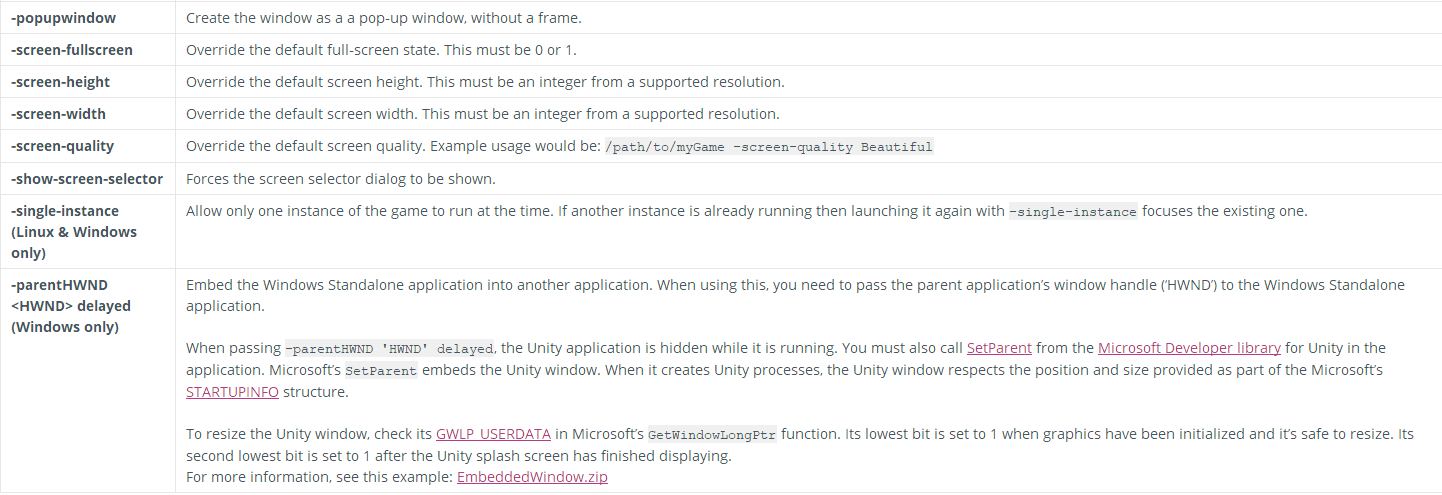
Task: Follow the STARTUPINFO link
Action: point(232,392)
